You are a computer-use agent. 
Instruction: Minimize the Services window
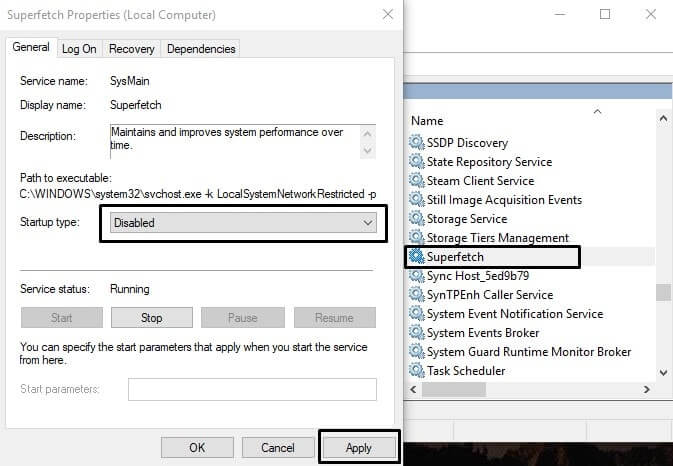560,14
